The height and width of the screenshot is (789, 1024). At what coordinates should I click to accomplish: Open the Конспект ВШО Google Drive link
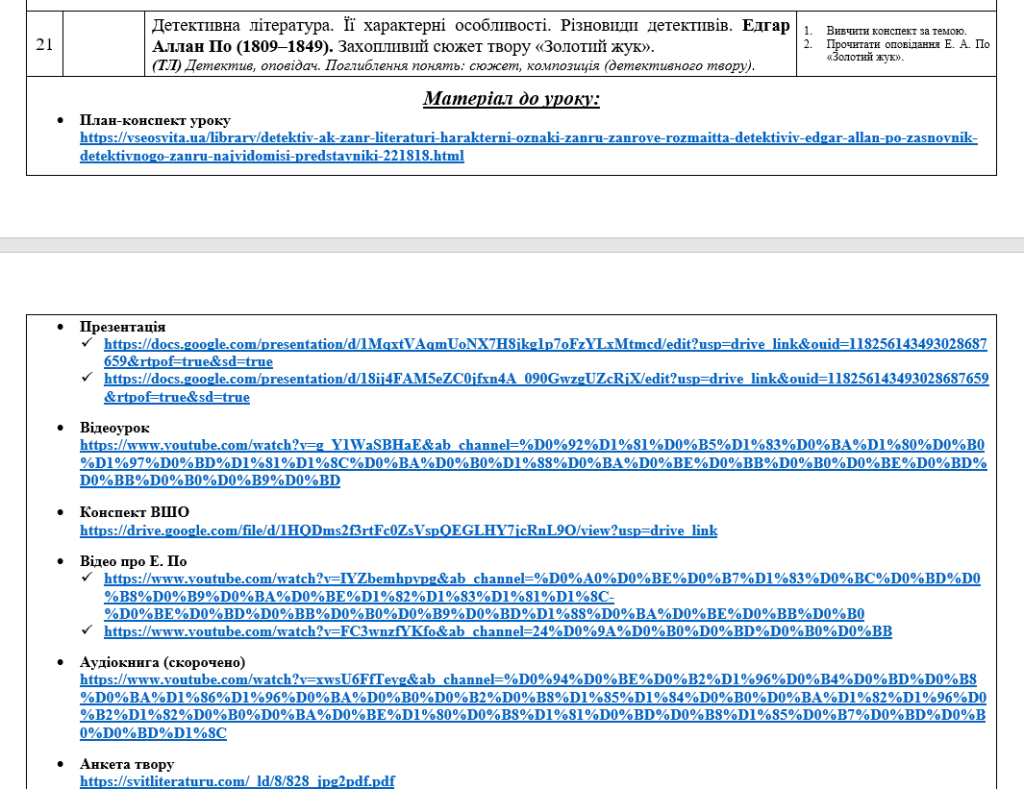coord(398,531)
